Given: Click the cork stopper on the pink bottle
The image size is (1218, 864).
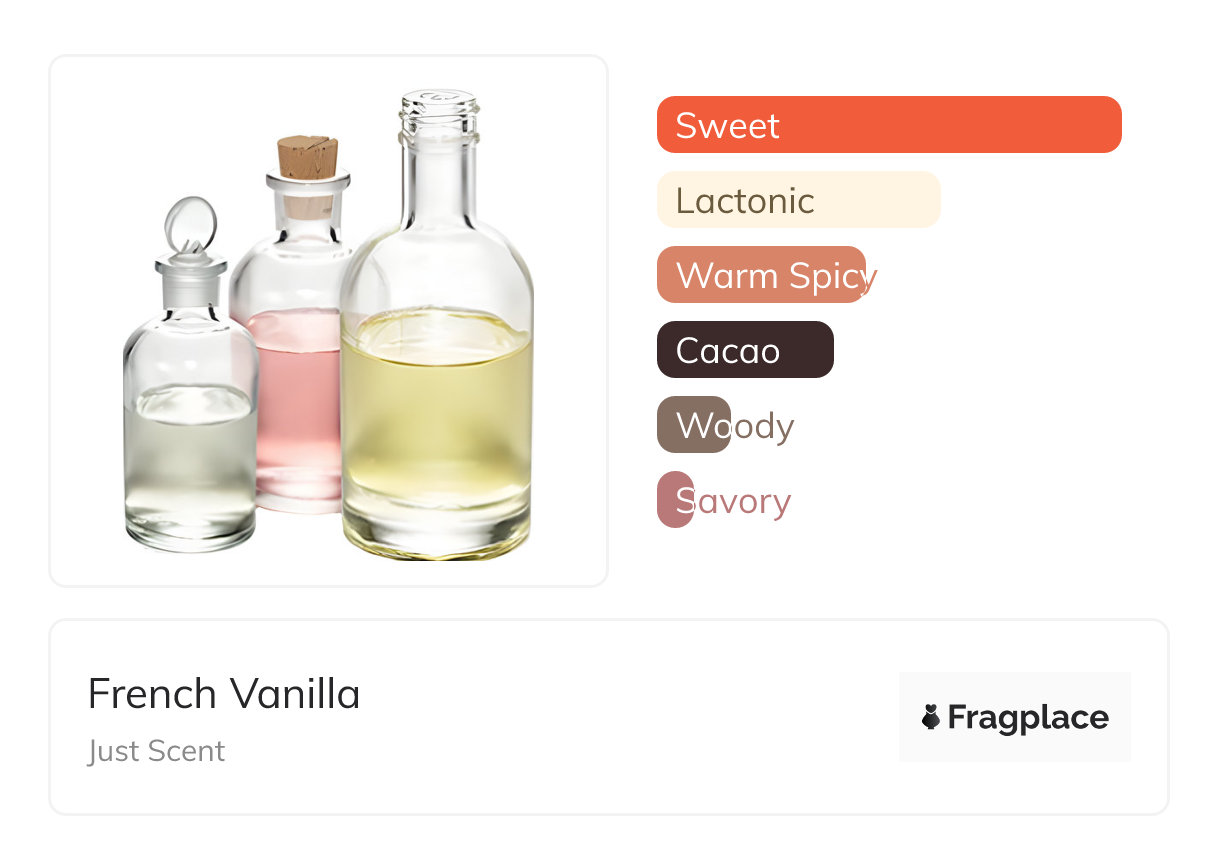Looking at the screenshot, I should coord(307,158).
